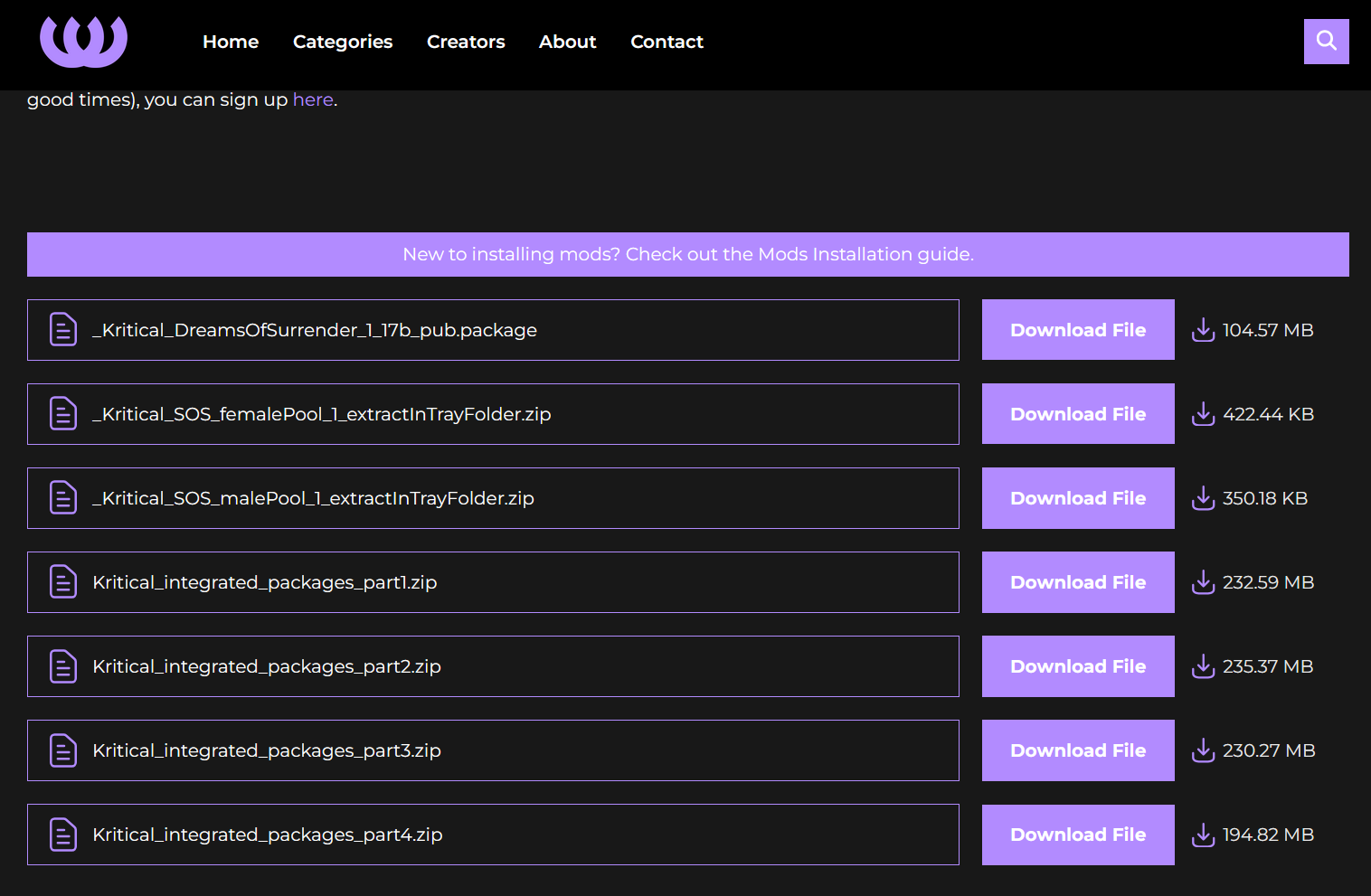
Task: Click file icon beside DreamsOfSurrender package
Action: [x=63, y=330]
